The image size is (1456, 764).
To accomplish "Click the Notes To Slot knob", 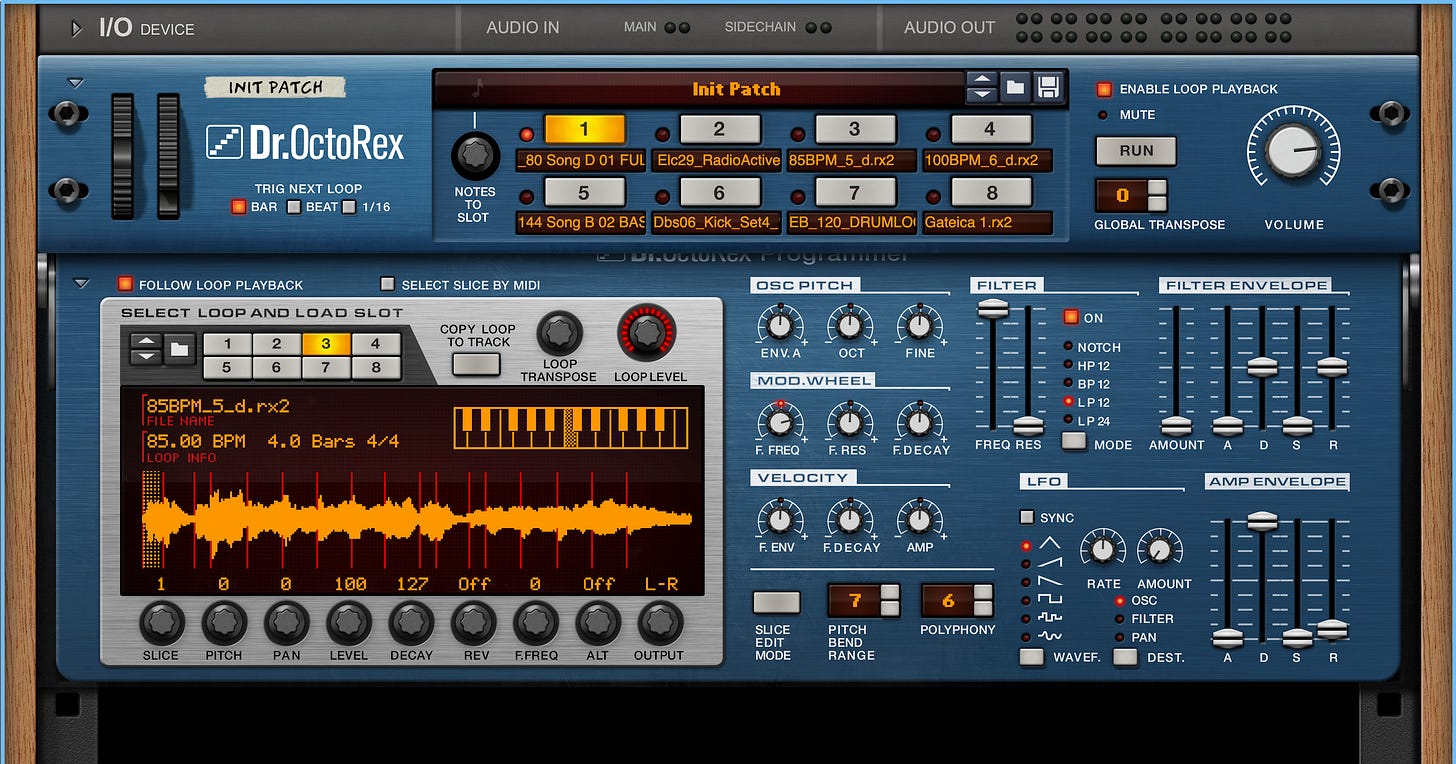I will [475, 155].
